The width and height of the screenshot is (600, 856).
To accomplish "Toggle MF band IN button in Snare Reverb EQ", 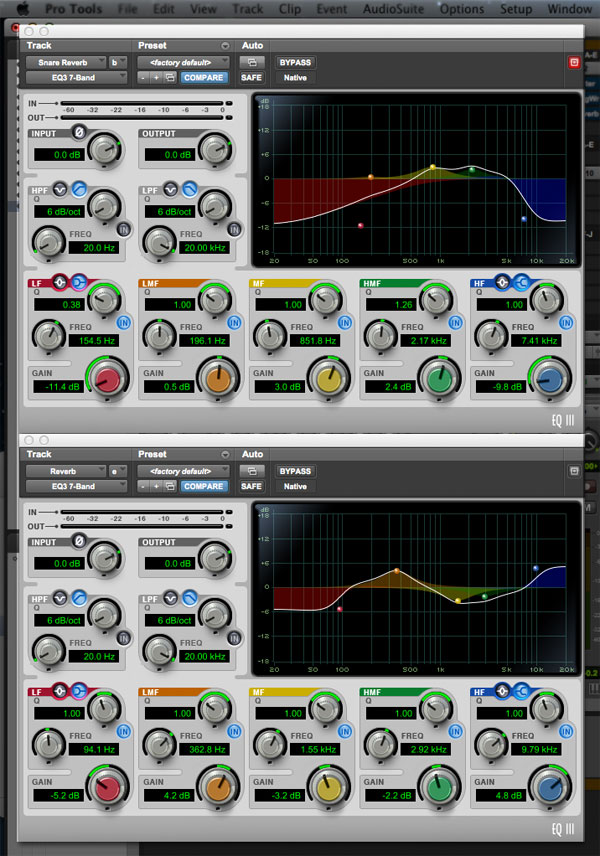I will 345,323.
